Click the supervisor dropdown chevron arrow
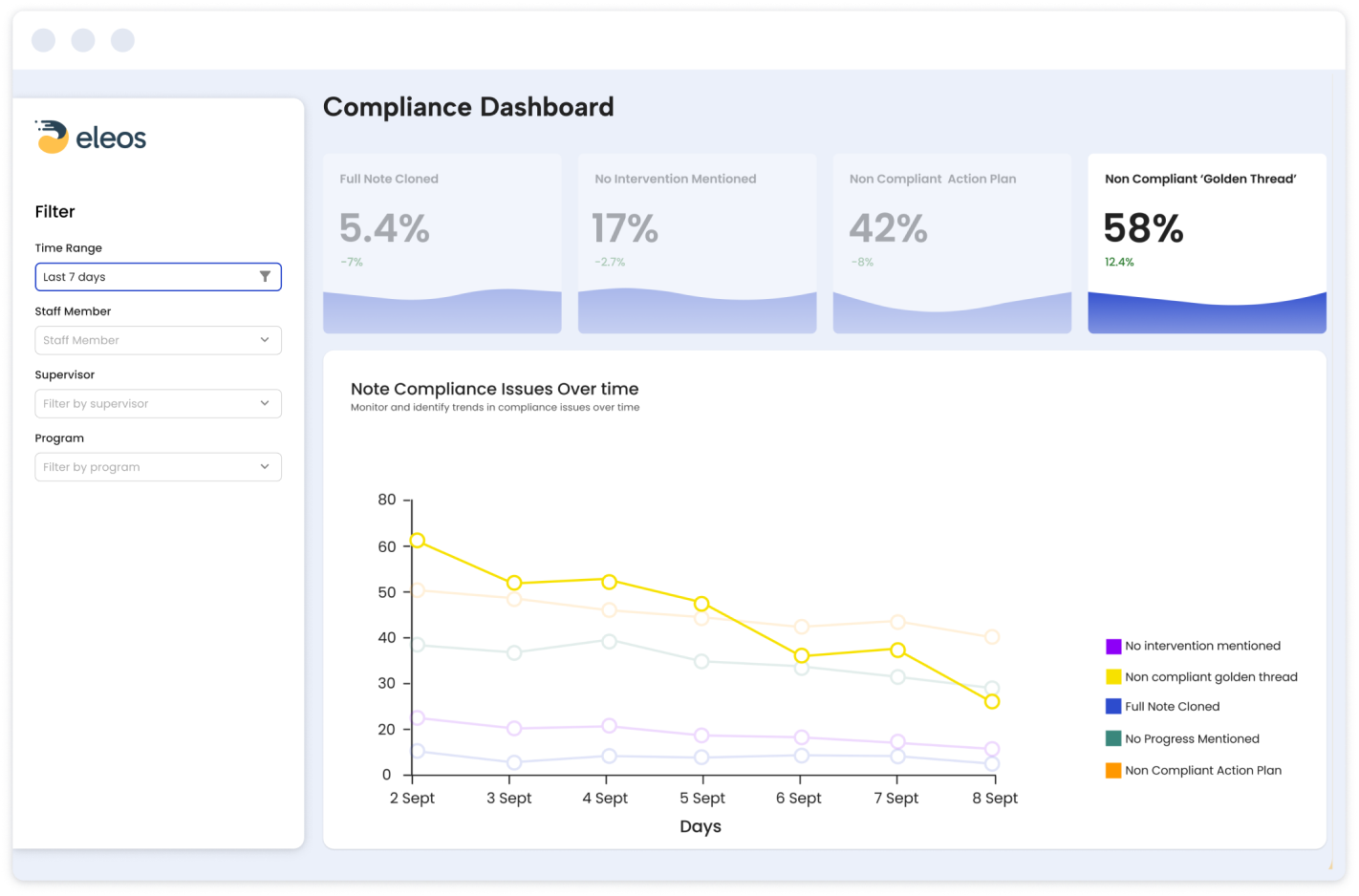This screenshot has height=896, width=1359. pyautogui.click(x=265, y=403)
